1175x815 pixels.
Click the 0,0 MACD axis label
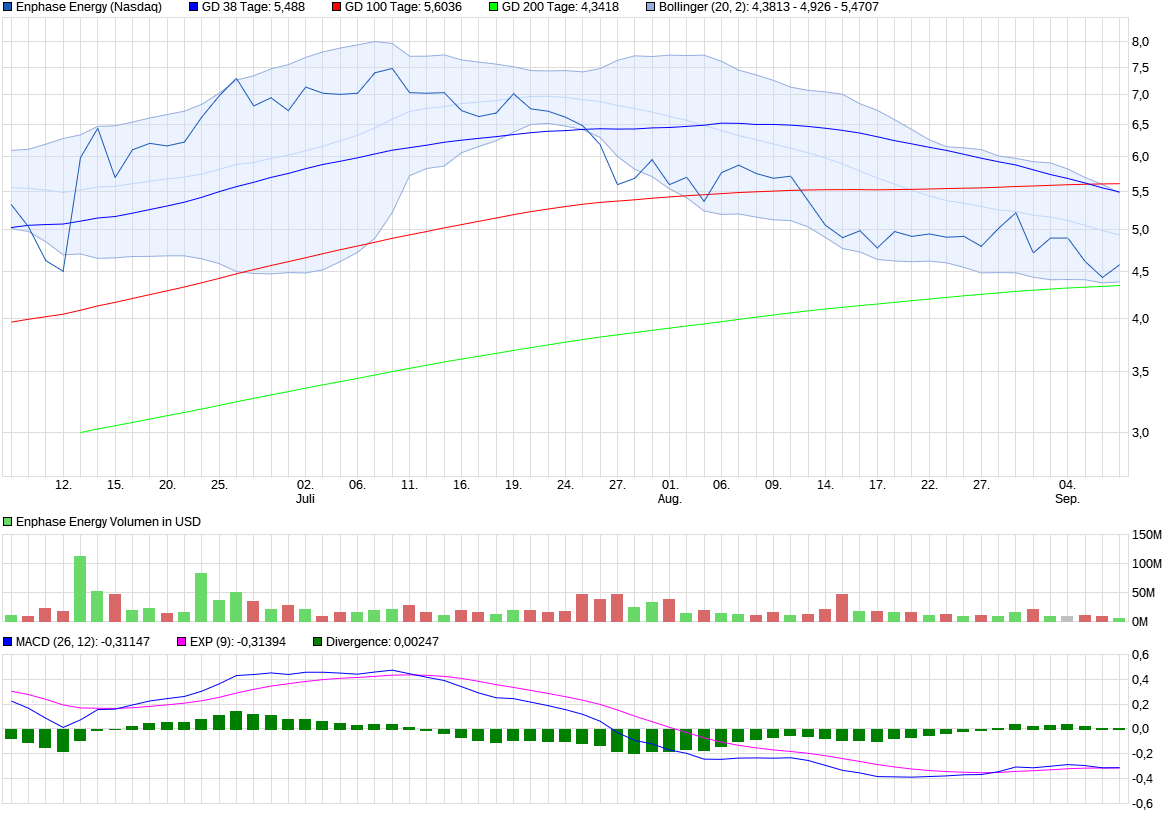(x=1140, y=730)
